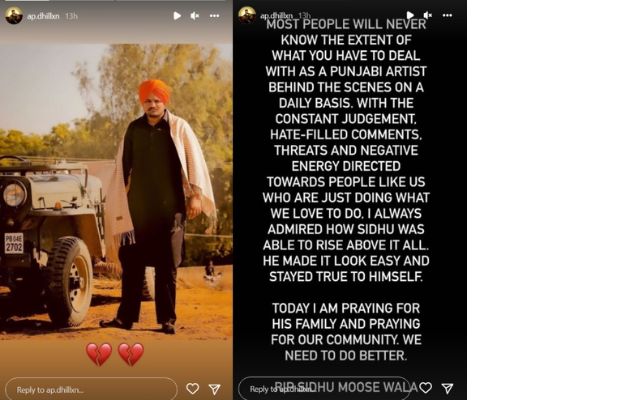Click the right story reply field
640x400 pixels.
tap(324, 389)
